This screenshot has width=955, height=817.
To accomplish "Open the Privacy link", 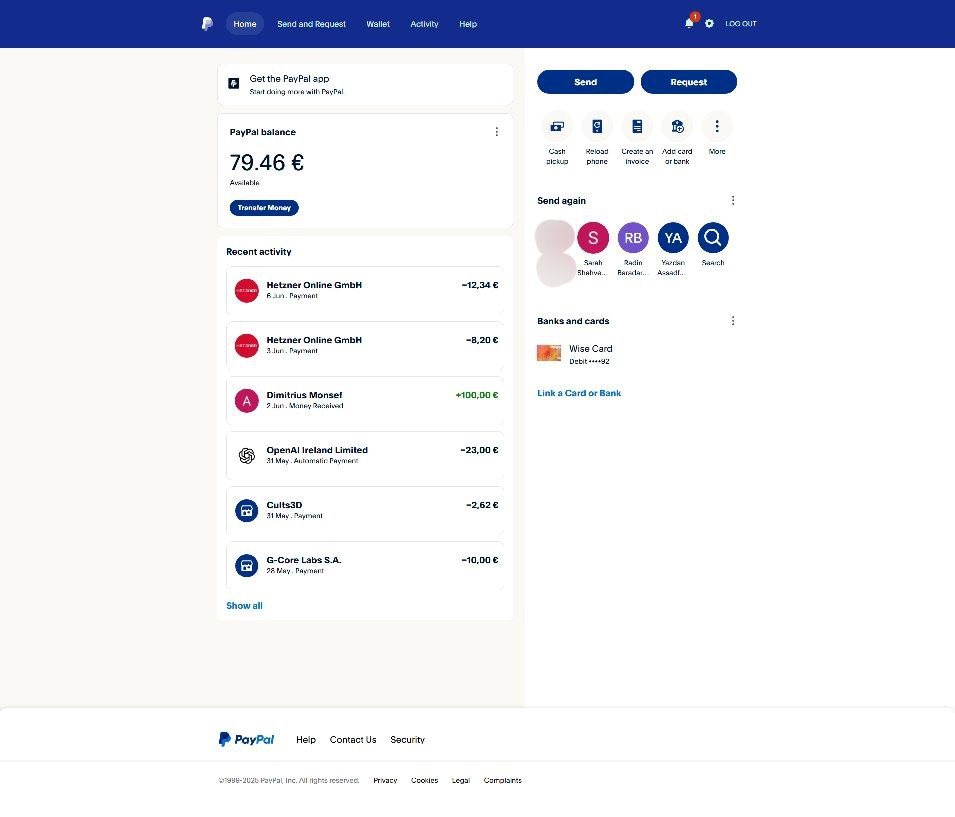I will click(385, 780).
